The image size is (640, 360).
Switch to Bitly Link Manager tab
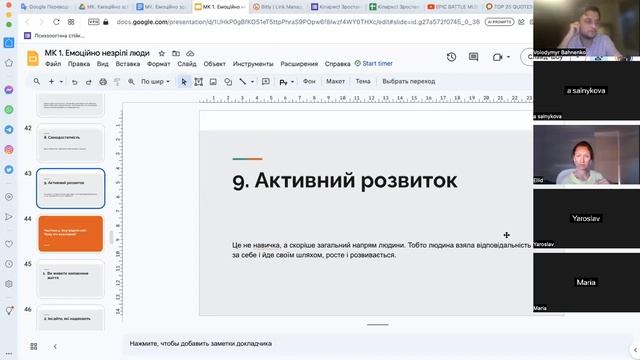[x=278, y=7]
